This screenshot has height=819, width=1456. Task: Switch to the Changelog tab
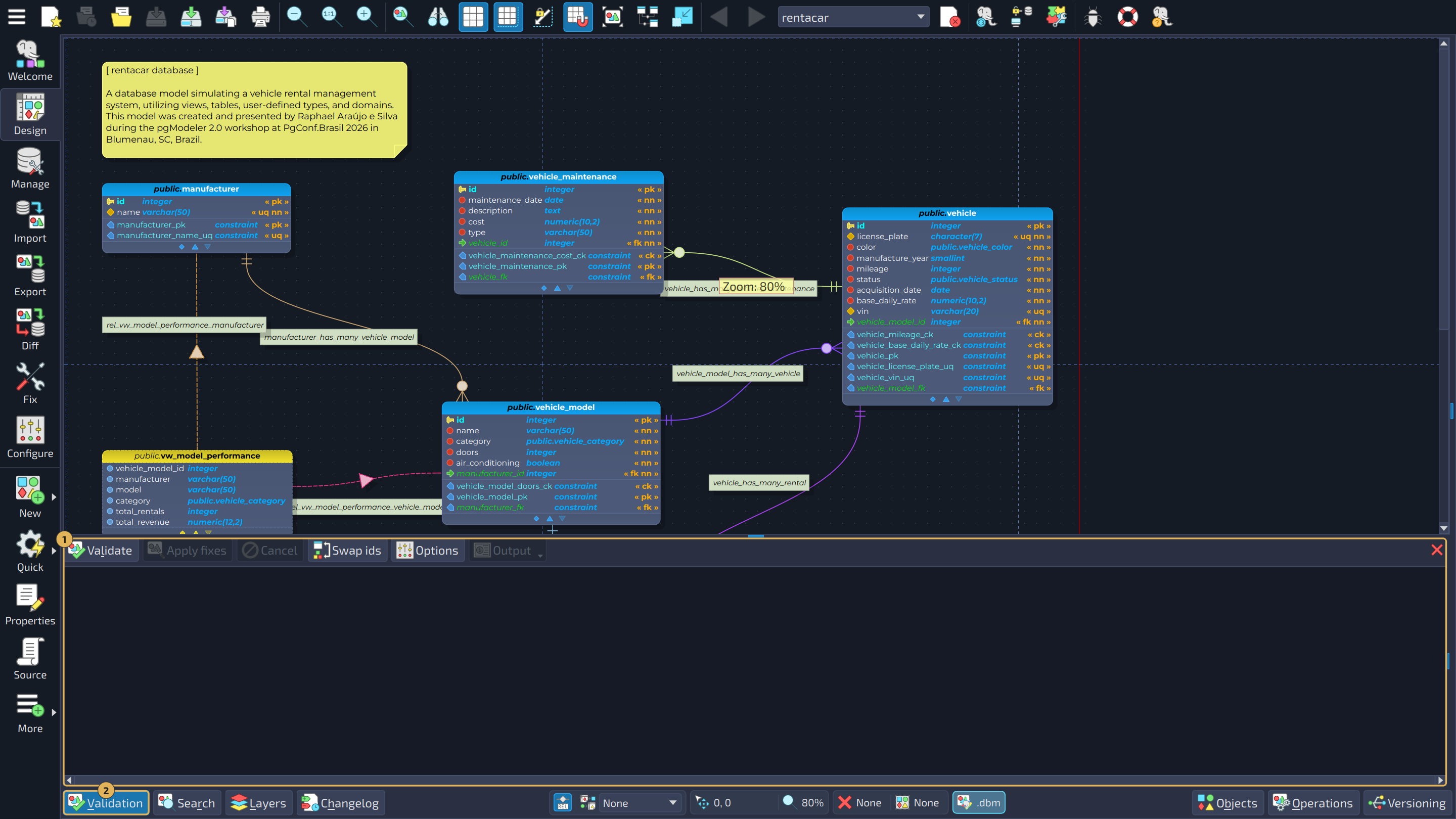341,803
